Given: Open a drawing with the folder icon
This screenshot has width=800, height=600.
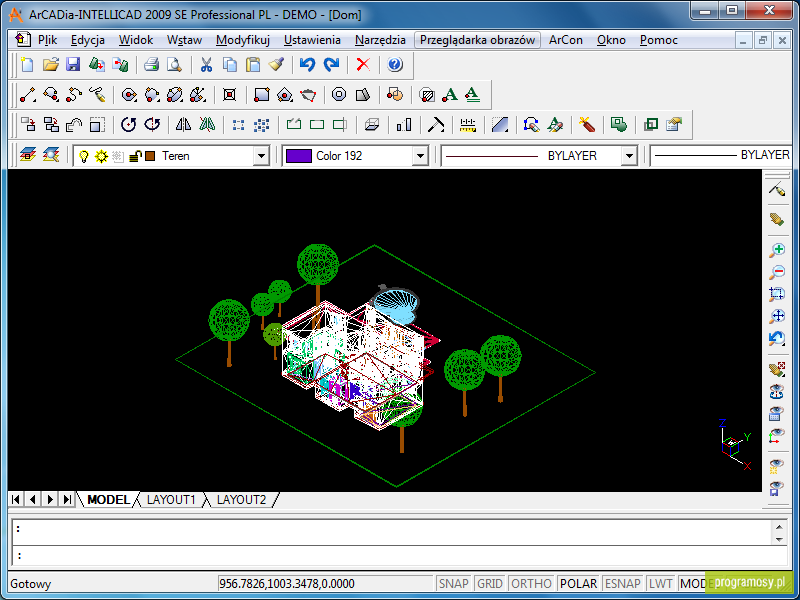Looking at the screenshot, I should pos(51,64).
